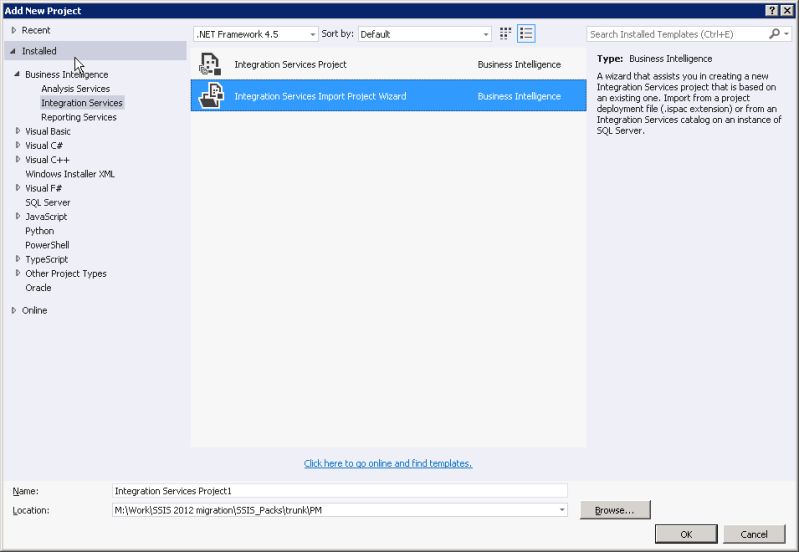
Task: Collapse the Business Intelligence node
Action: (x=17, y=74)
